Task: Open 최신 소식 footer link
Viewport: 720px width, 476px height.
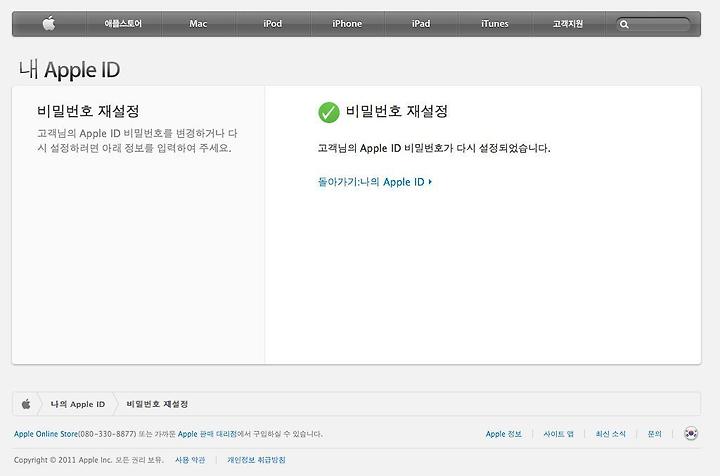Action: 610,434
